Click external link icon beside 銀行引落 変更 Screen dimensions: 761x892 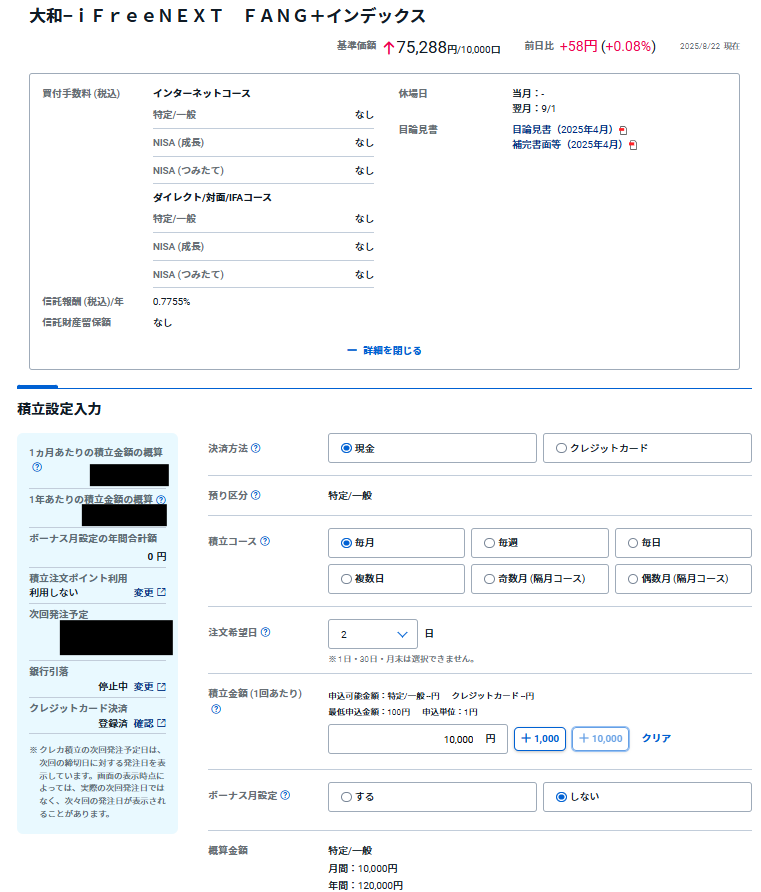[162, 687]
